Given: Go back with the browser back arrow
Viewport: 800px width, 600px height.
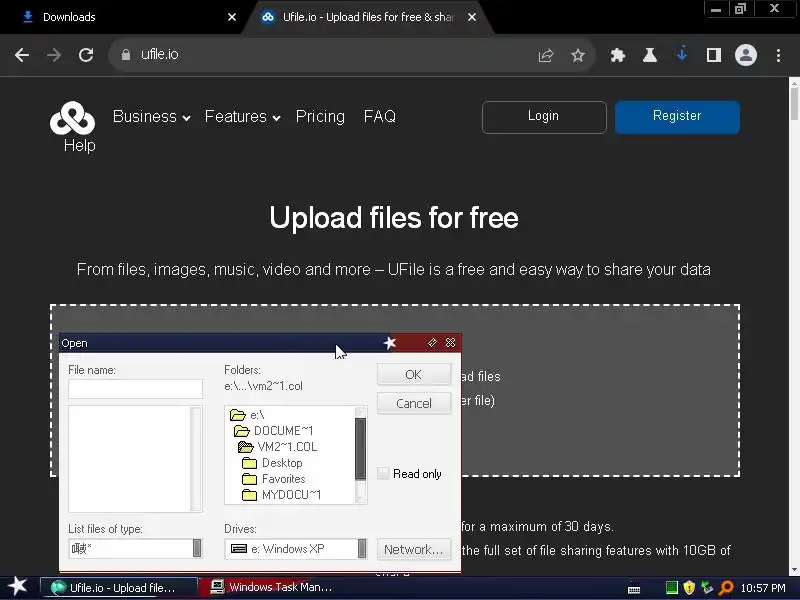Looking at the screenshot, I should pos(22,55).
